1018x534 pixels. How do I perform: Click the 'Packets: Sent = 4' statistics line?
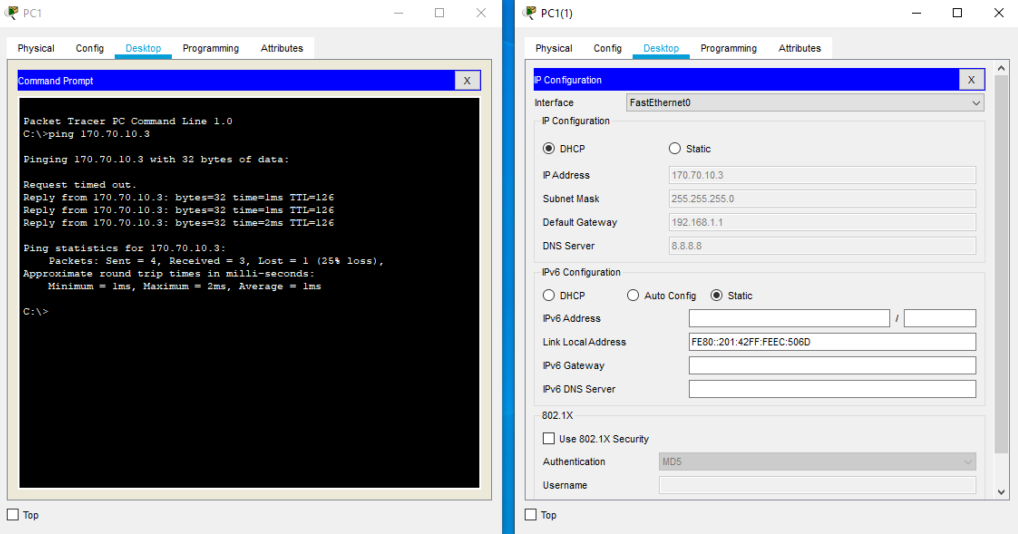coord(216,261)
